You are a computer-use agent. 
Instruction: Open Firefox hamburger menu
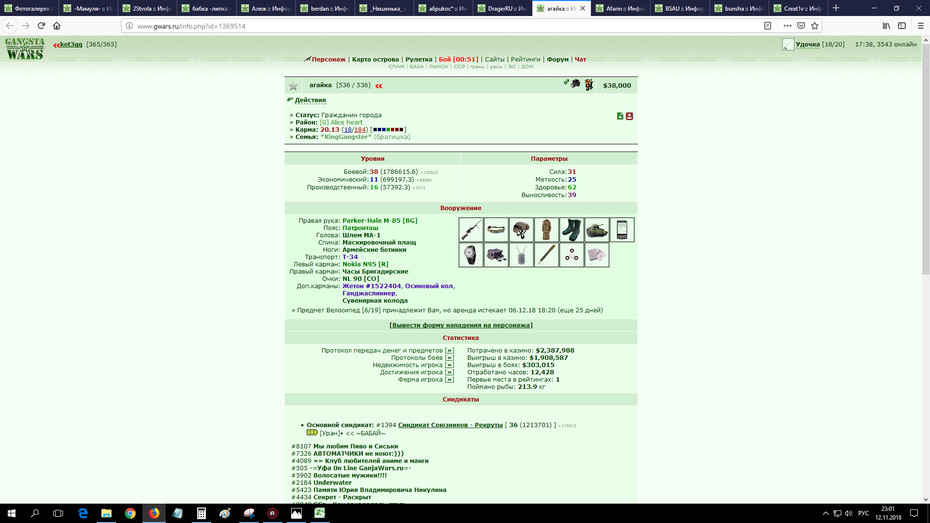[921, 25]
